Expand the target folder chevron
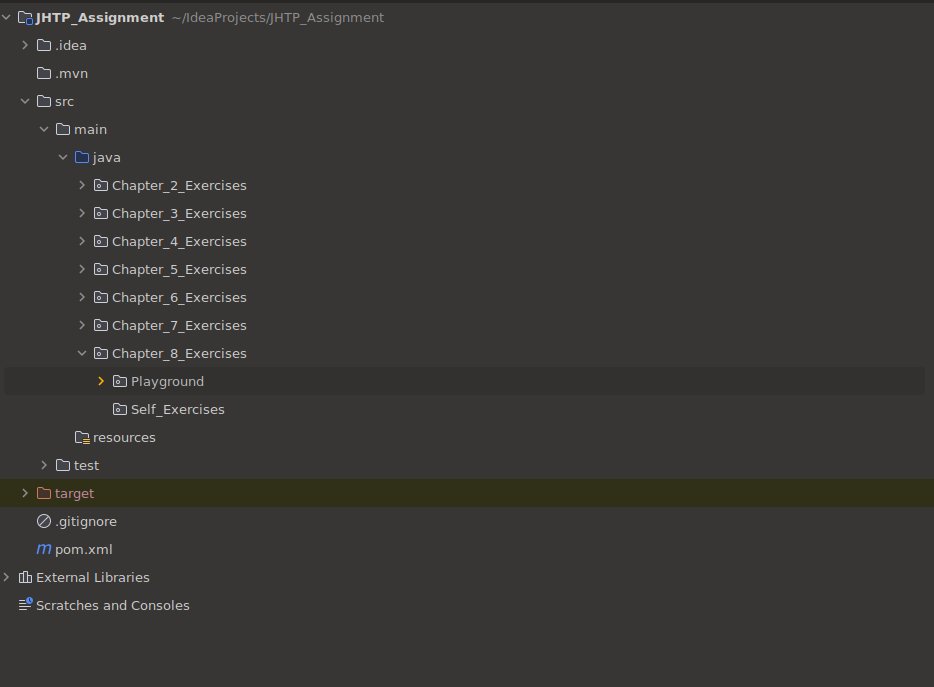Image resolution: width=934 pixels, height=687 pixels. (25, 493)
